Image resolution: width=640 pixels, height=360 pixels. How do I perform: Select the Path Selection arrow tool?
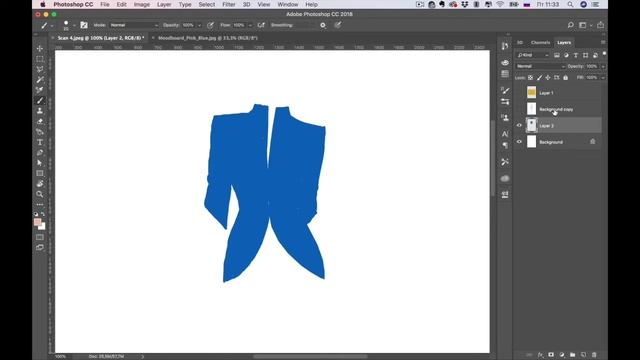(40, 163)
